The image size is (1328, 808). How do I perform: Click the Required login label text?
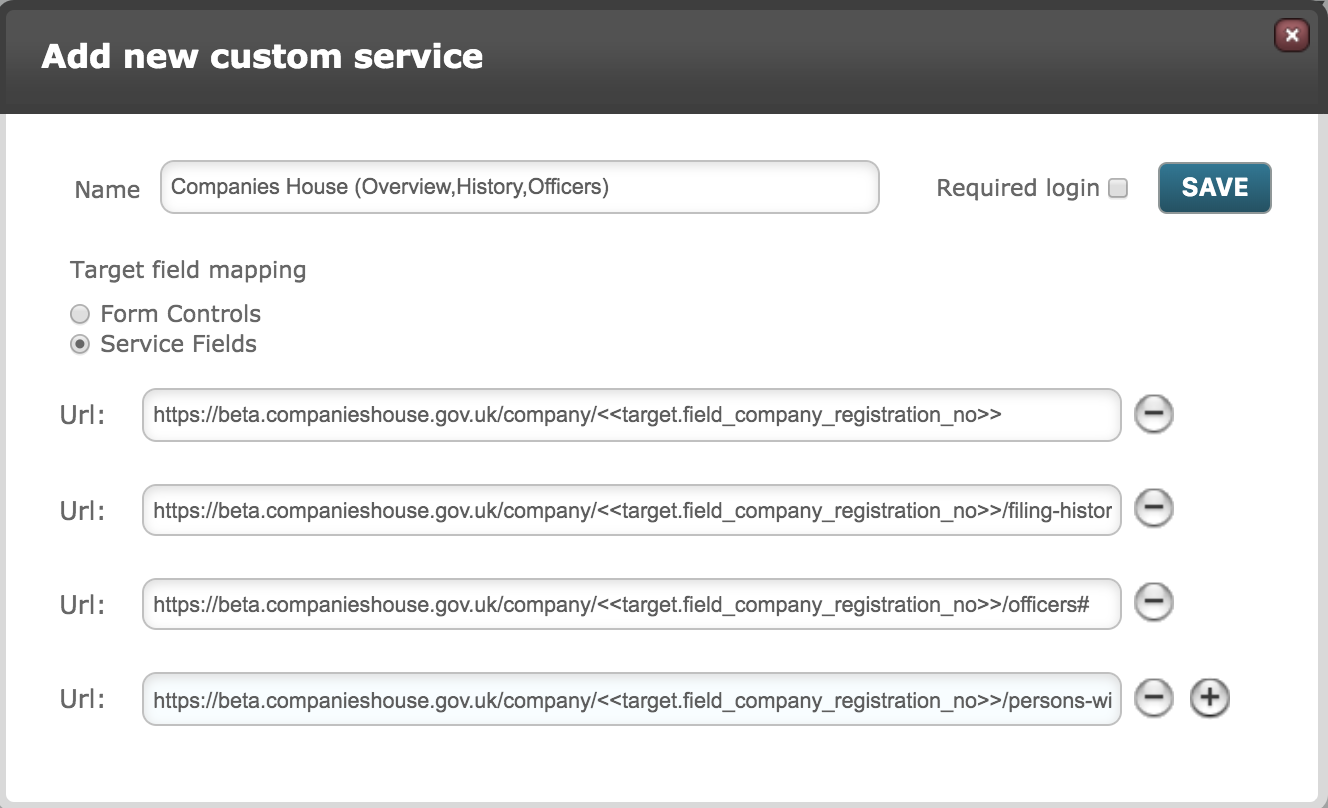(1018, 188)
